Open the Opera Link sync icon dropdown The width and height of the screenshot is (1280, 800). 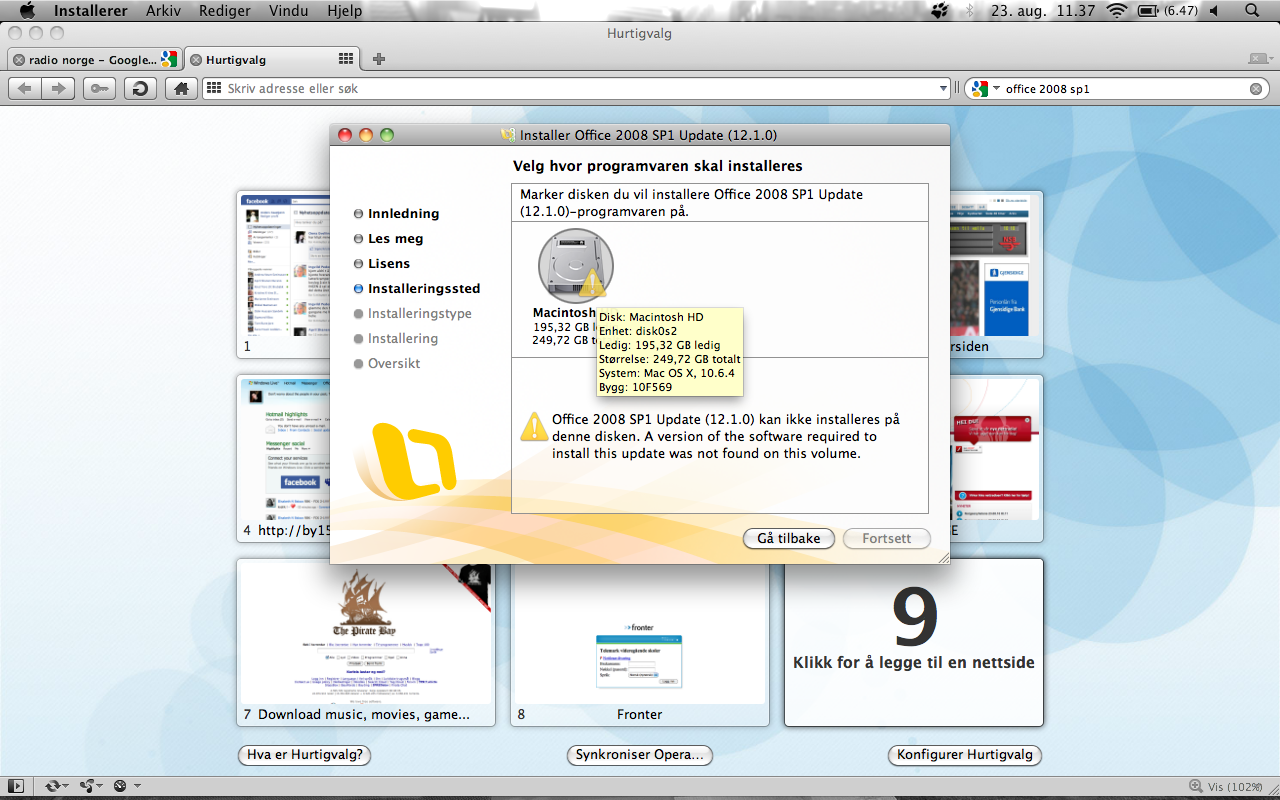[57, 786]
